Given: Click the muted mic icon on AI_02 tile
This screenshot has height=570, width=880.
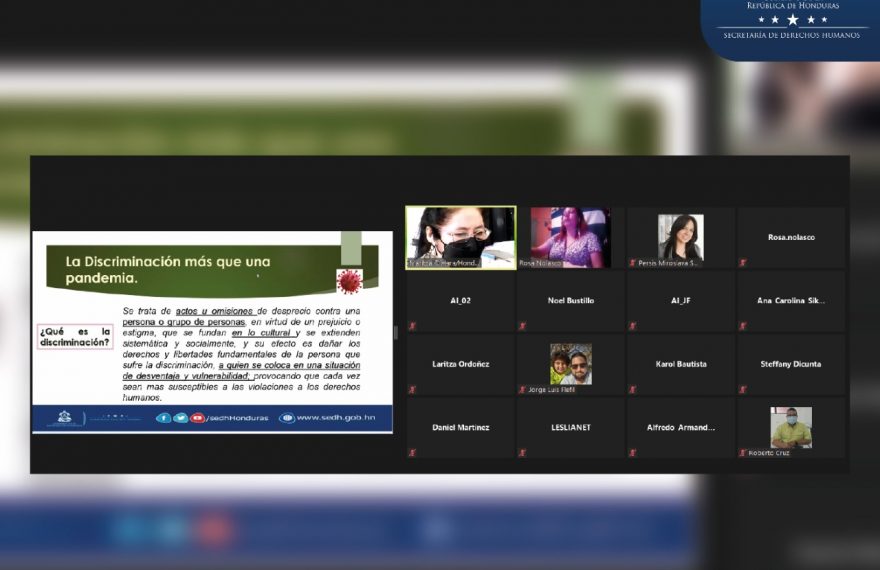Looking at the screenshot, I should coord(412,326).
